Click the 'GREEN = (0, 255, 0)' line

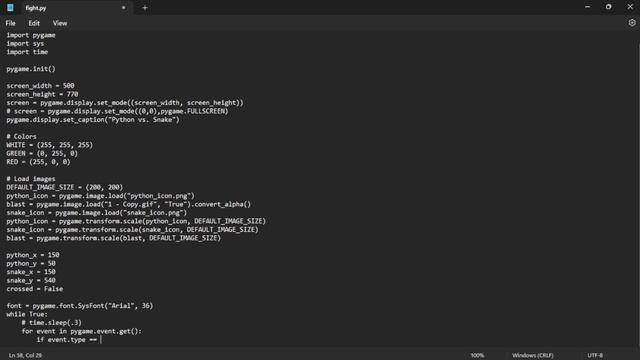click(x=42, y=153)
